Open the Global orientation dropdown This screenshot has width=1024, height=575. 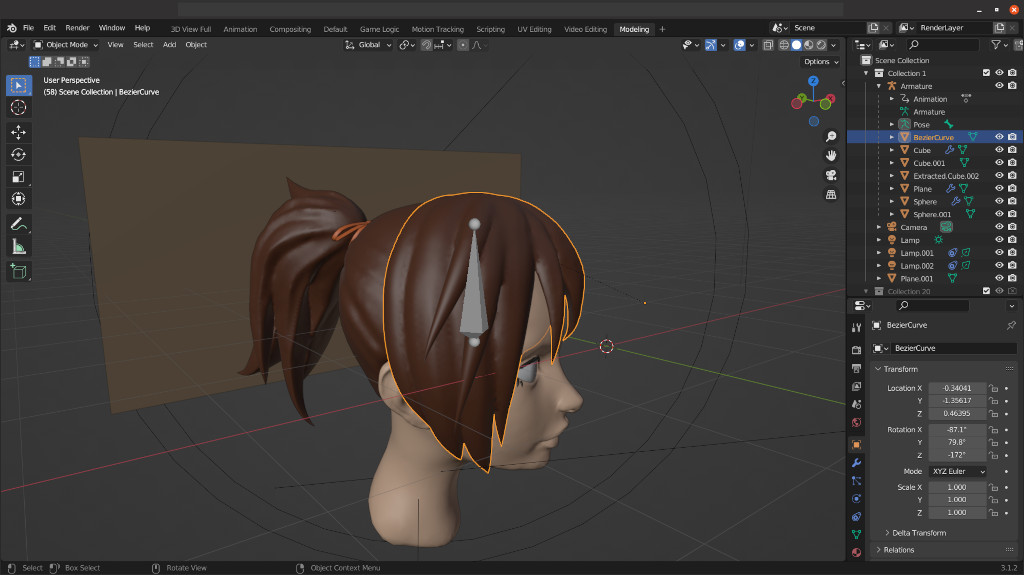(368, 45)
